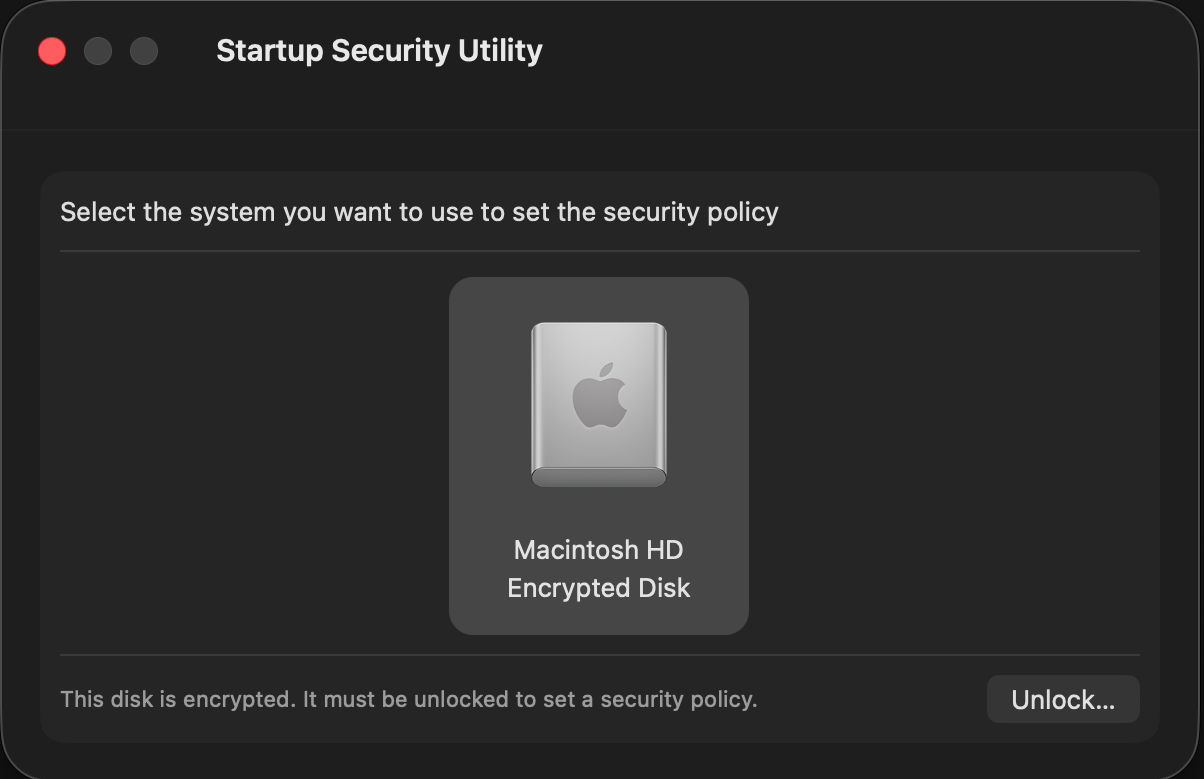Click the Unlock... button
The image size is (1204, 779).
[x=1062, y=699]
